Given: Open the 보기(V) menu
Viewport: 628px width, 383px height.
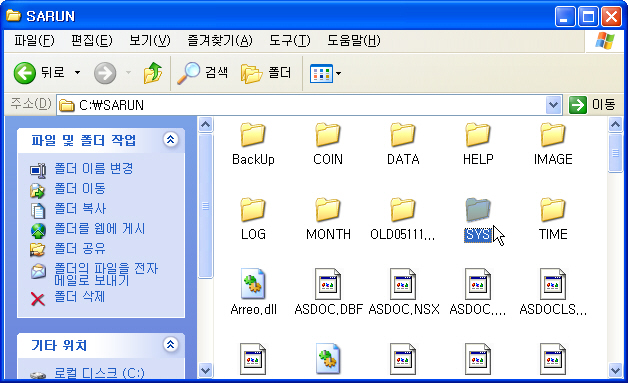Looking at the screenshot, I should click(x=150, y=40).
